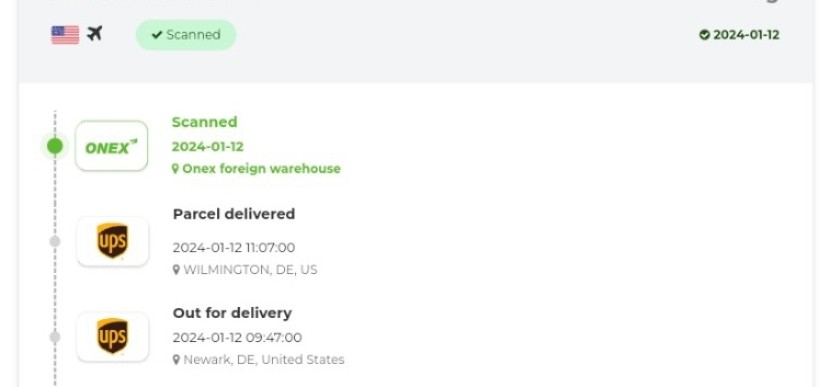Viewport: 833px width, 387px height.
Task: Click the pin icon by Onex foreign warehouse
Action: point(175,169)
